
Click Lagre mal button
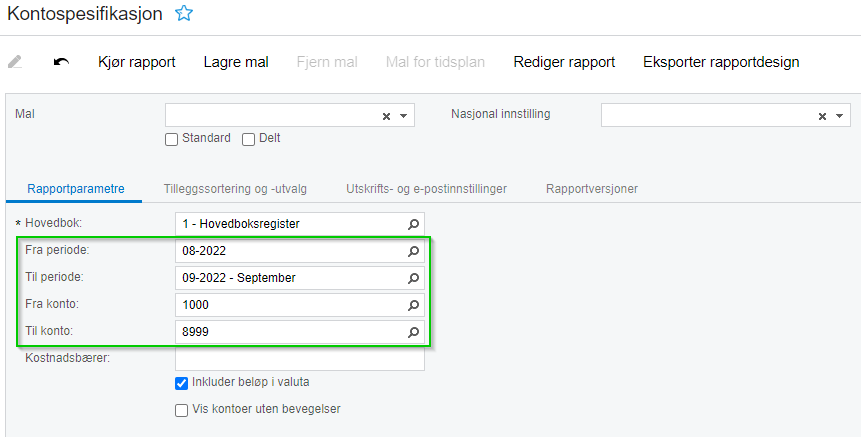point(236,62)
